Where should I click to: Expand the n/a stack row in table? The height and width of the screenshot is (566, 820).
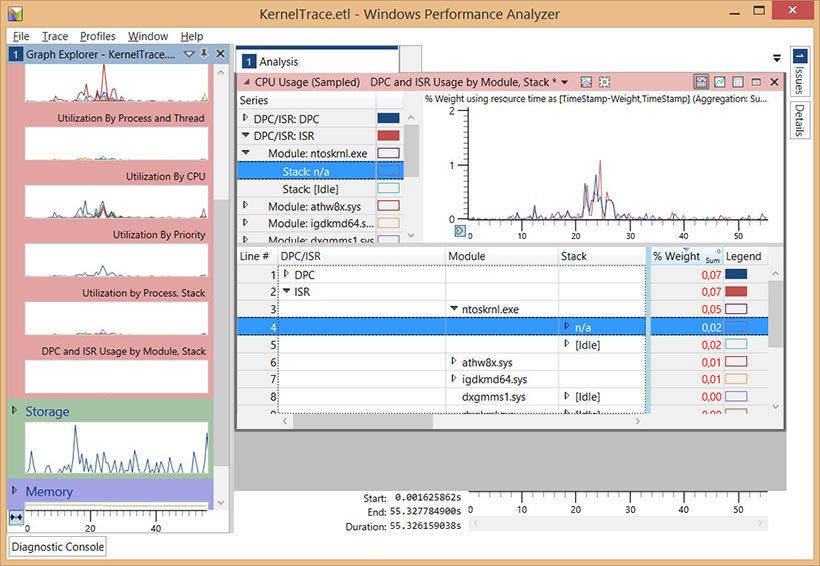point(567,326)
